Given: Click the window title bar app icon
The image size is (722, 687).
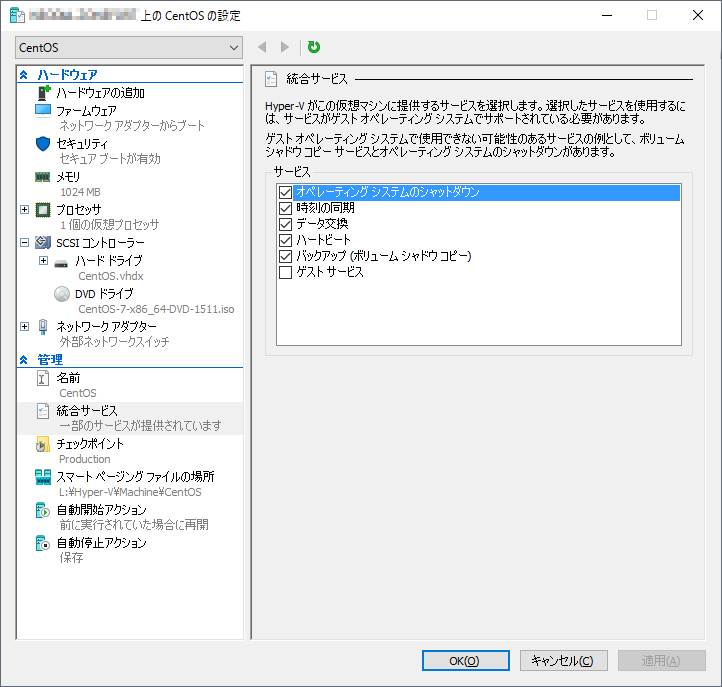Looking at the screenshot, I should (x=17, y=15).
